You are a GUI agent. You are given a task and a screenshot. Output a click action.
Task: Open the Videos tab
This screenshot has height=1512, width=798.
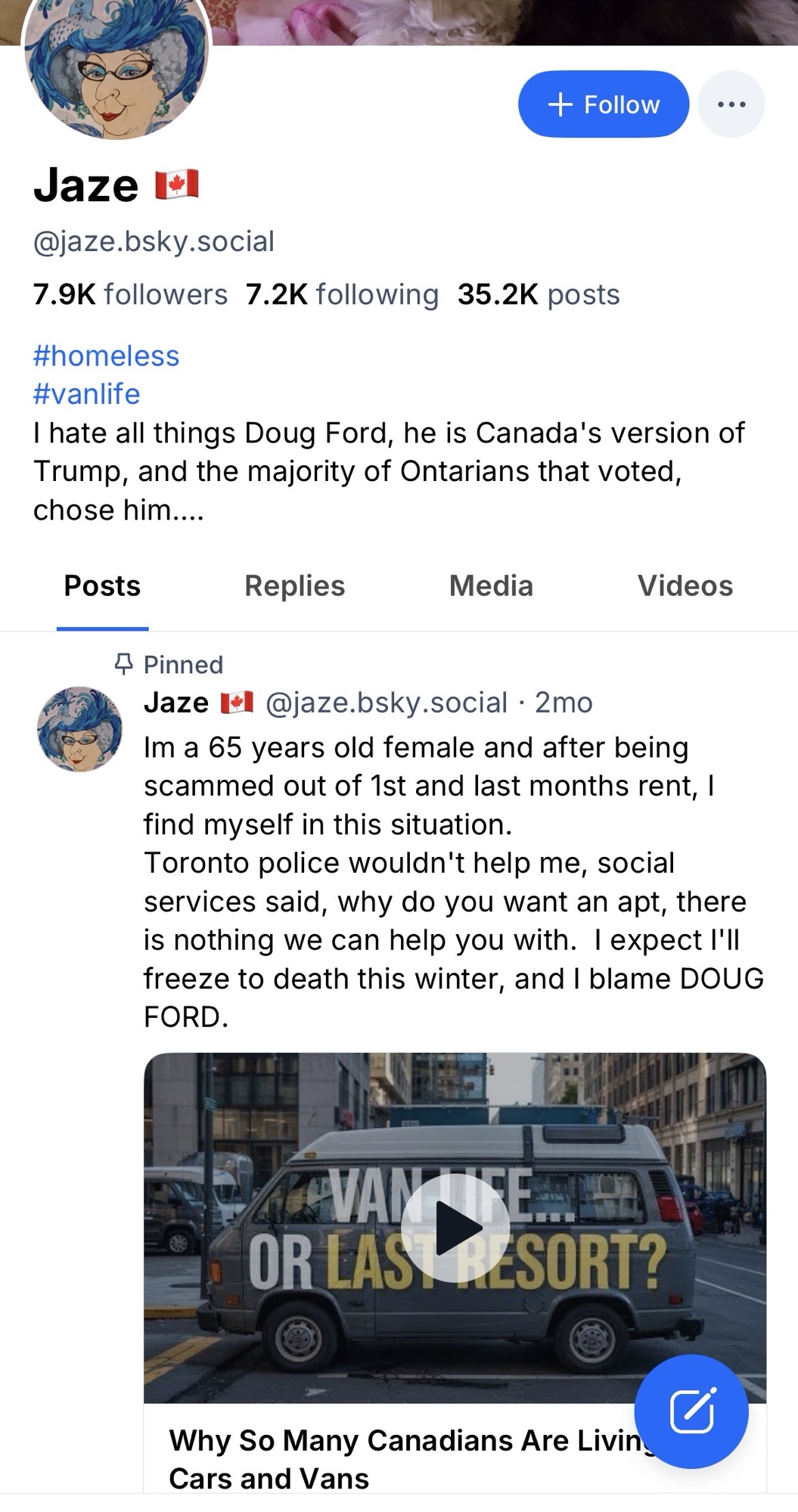pos(685,586)
